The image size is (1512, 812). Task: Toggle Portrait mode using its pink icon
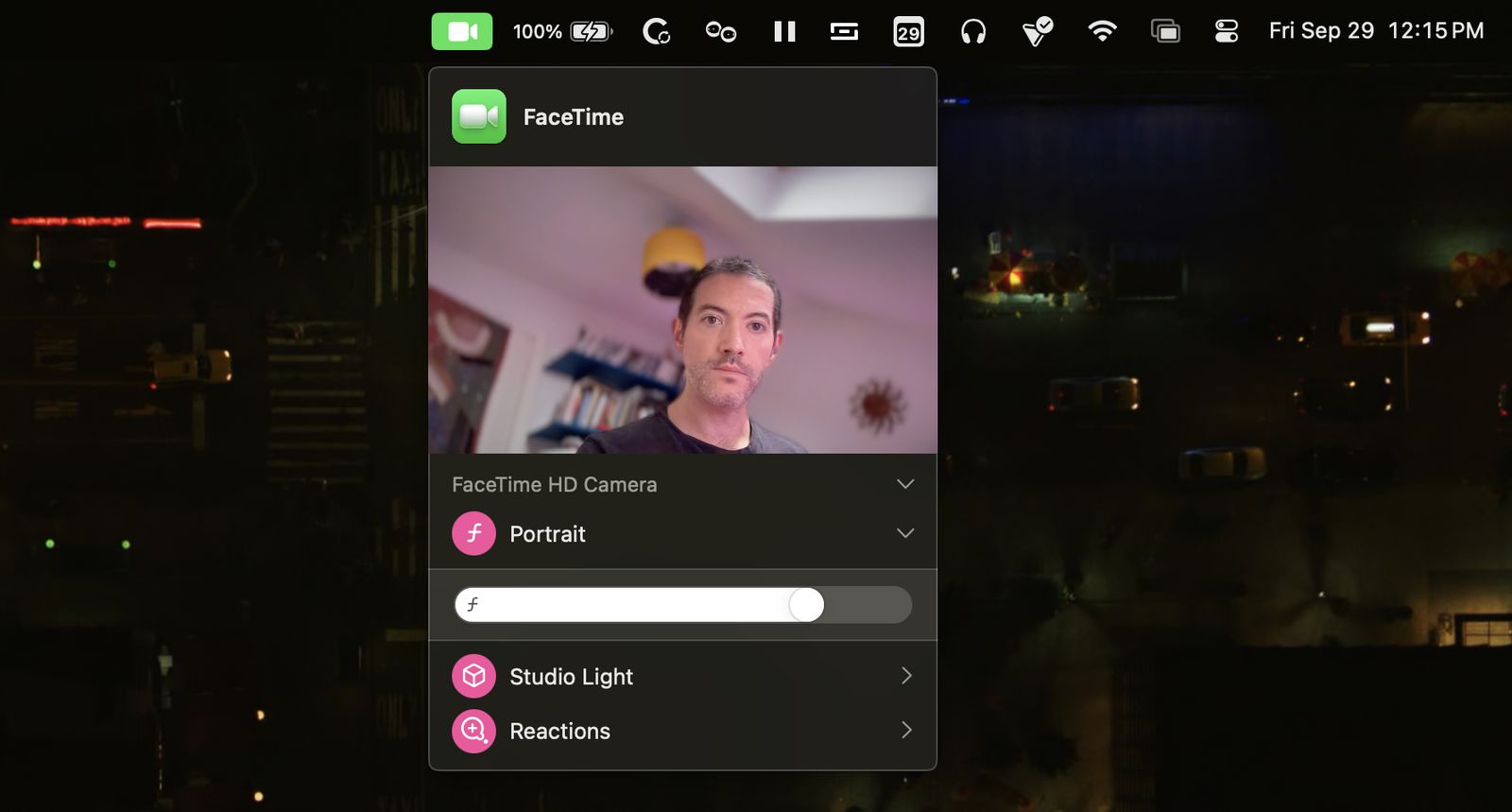click(x=473, y=534)
